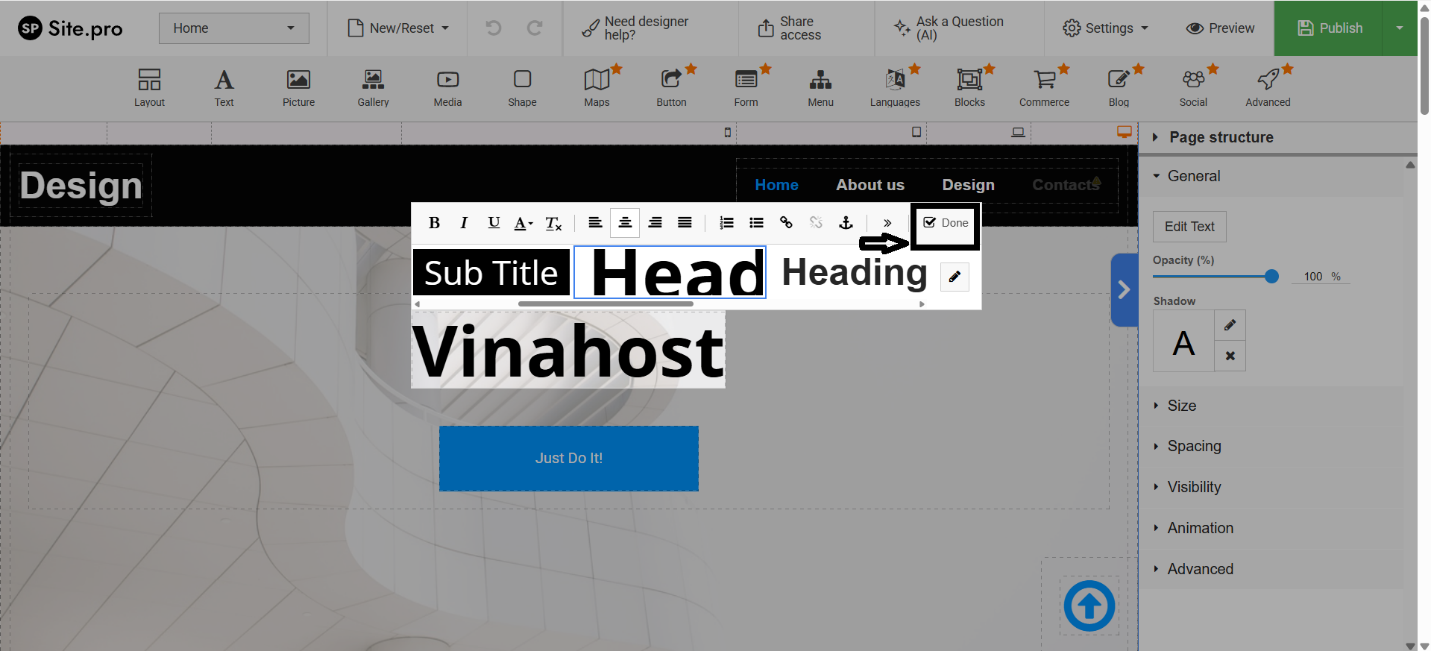This screenshot has width=1431, height=651.
Task: Select the Gallery tool icon
Action: 373,81
